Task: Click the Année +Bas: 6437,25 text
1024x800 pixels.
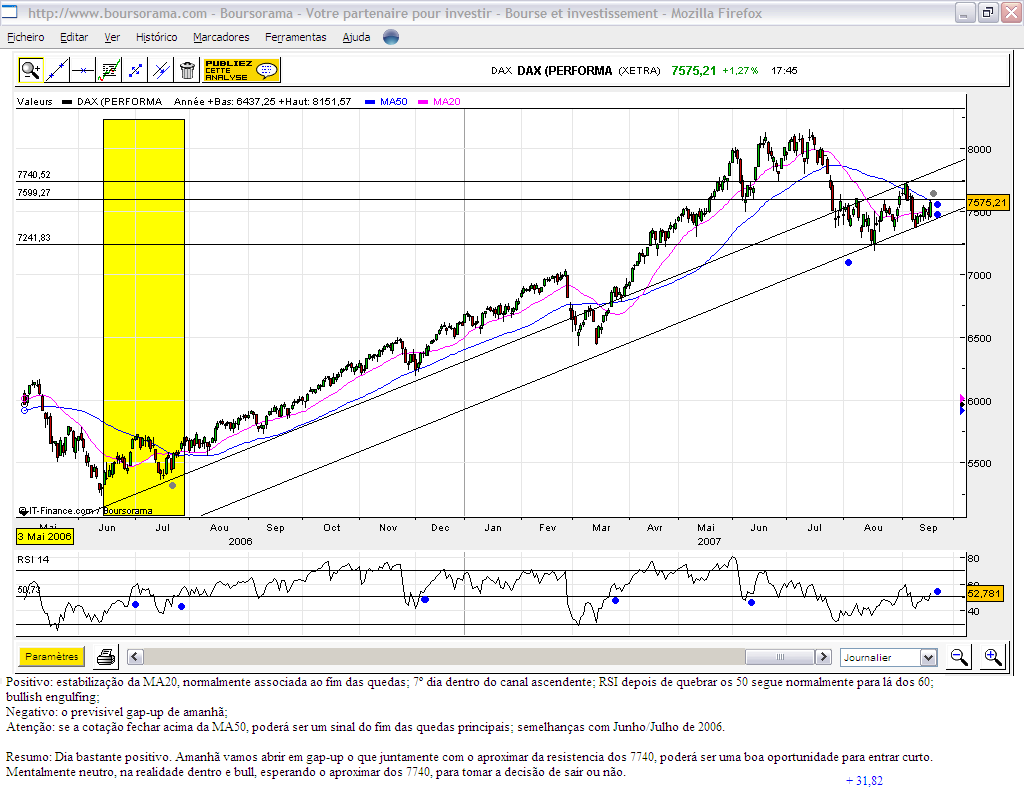Action: coord(225,101)
